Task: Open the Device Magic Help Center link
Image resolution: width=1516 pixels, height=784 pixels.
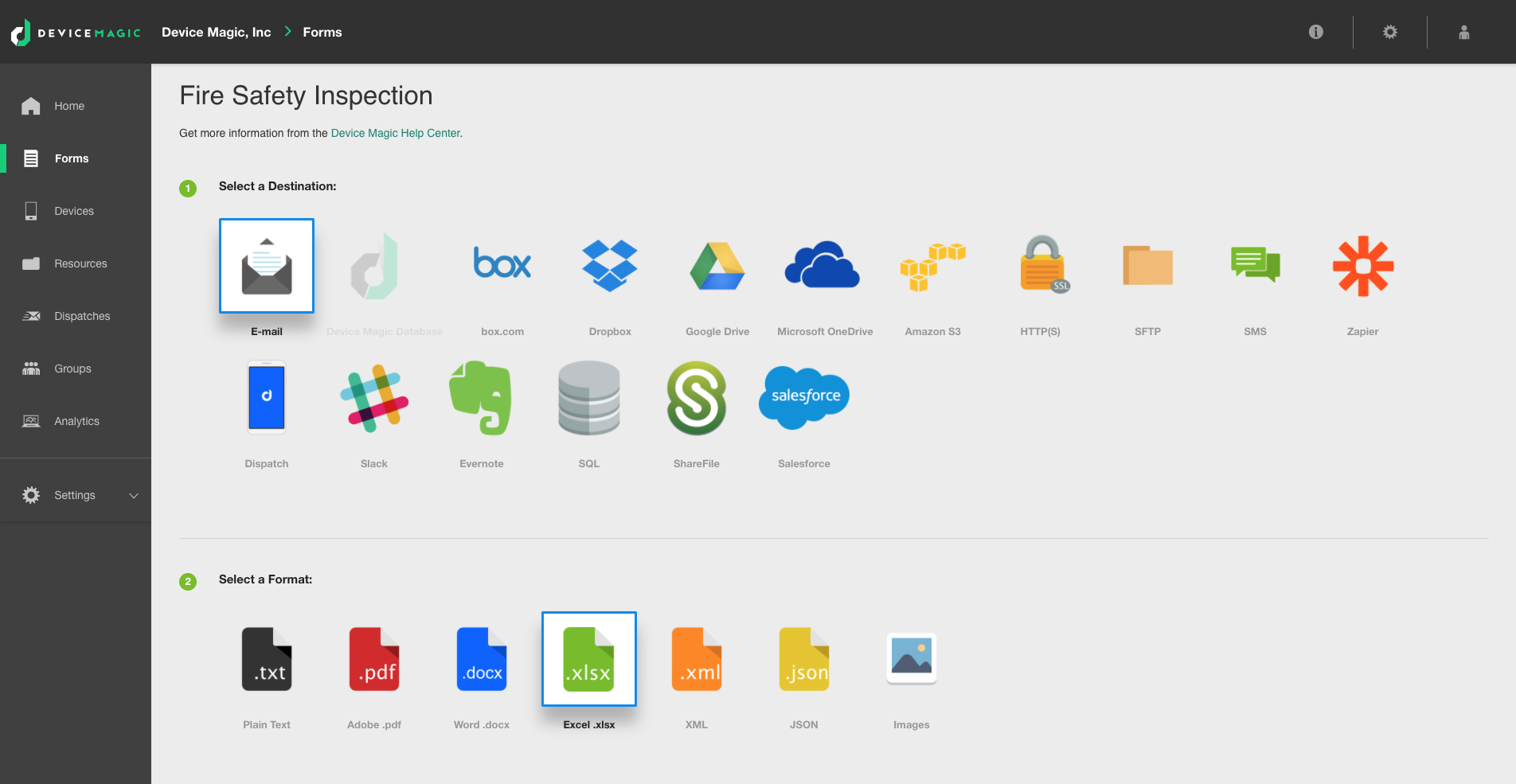Action: click(396, 133)
